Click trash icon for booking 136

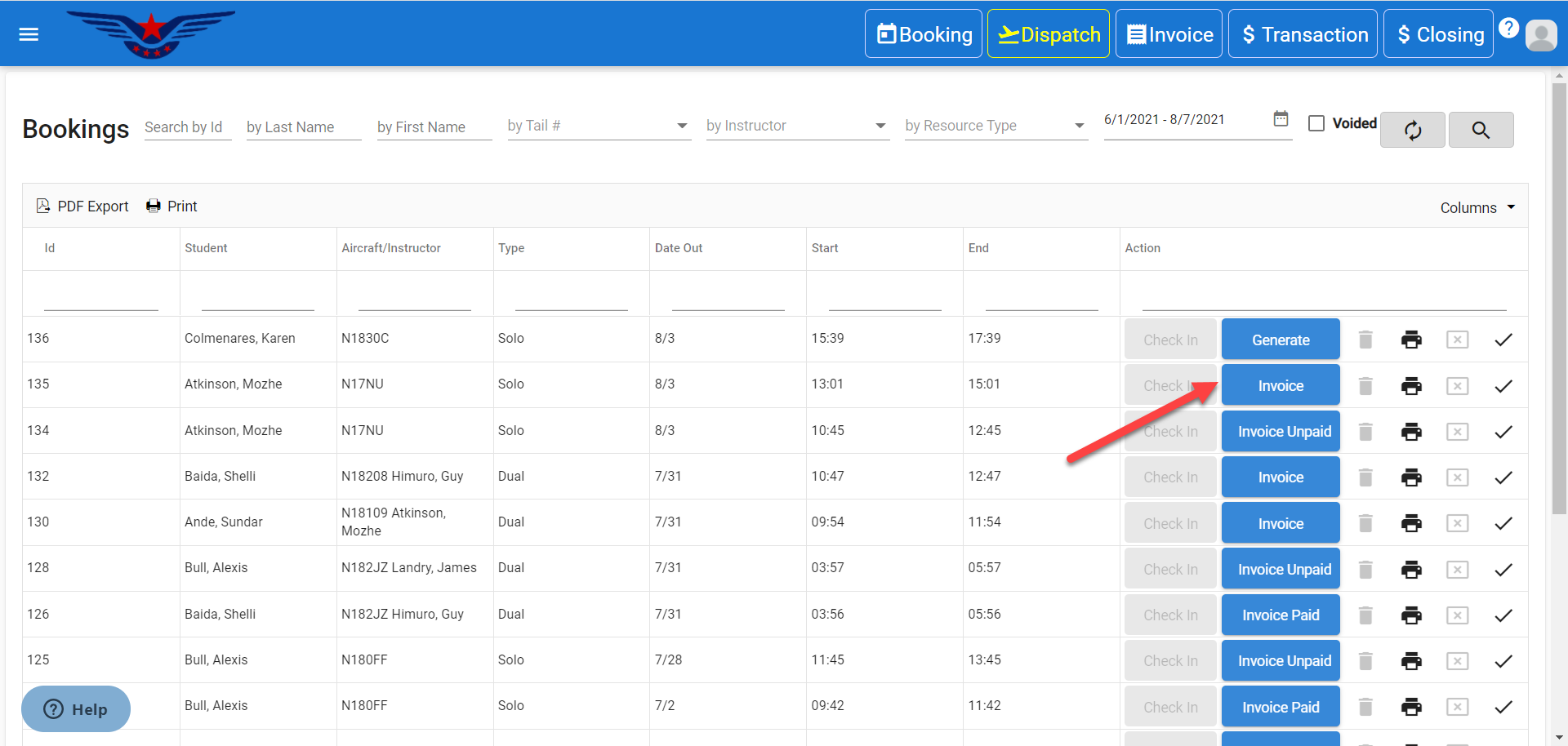1365,340
